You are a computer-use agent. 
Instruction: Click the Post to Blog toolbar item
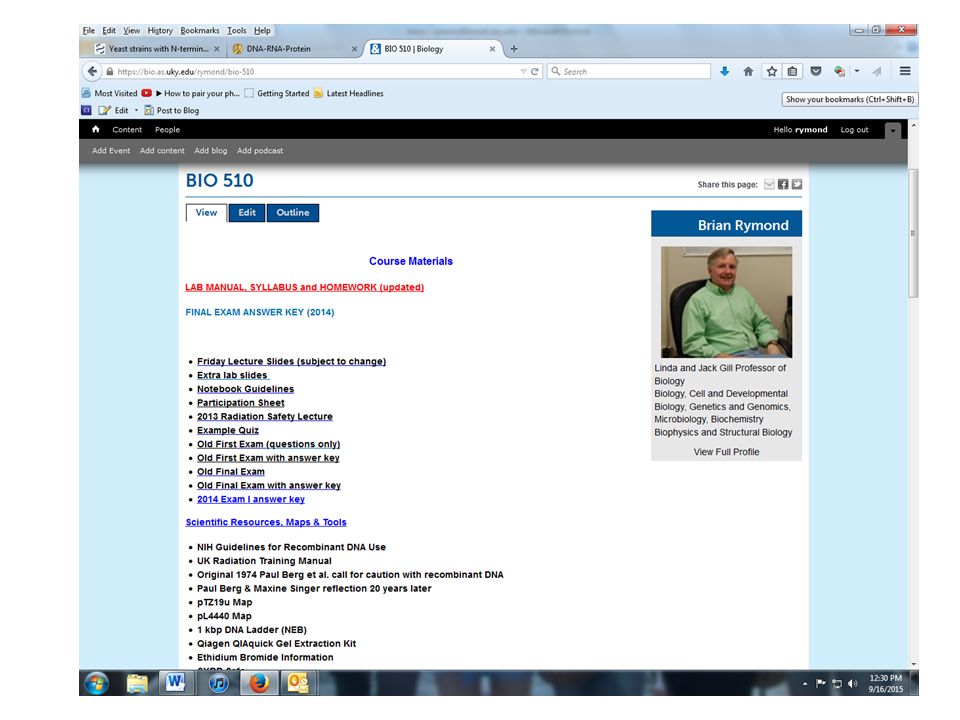(171, 110)
